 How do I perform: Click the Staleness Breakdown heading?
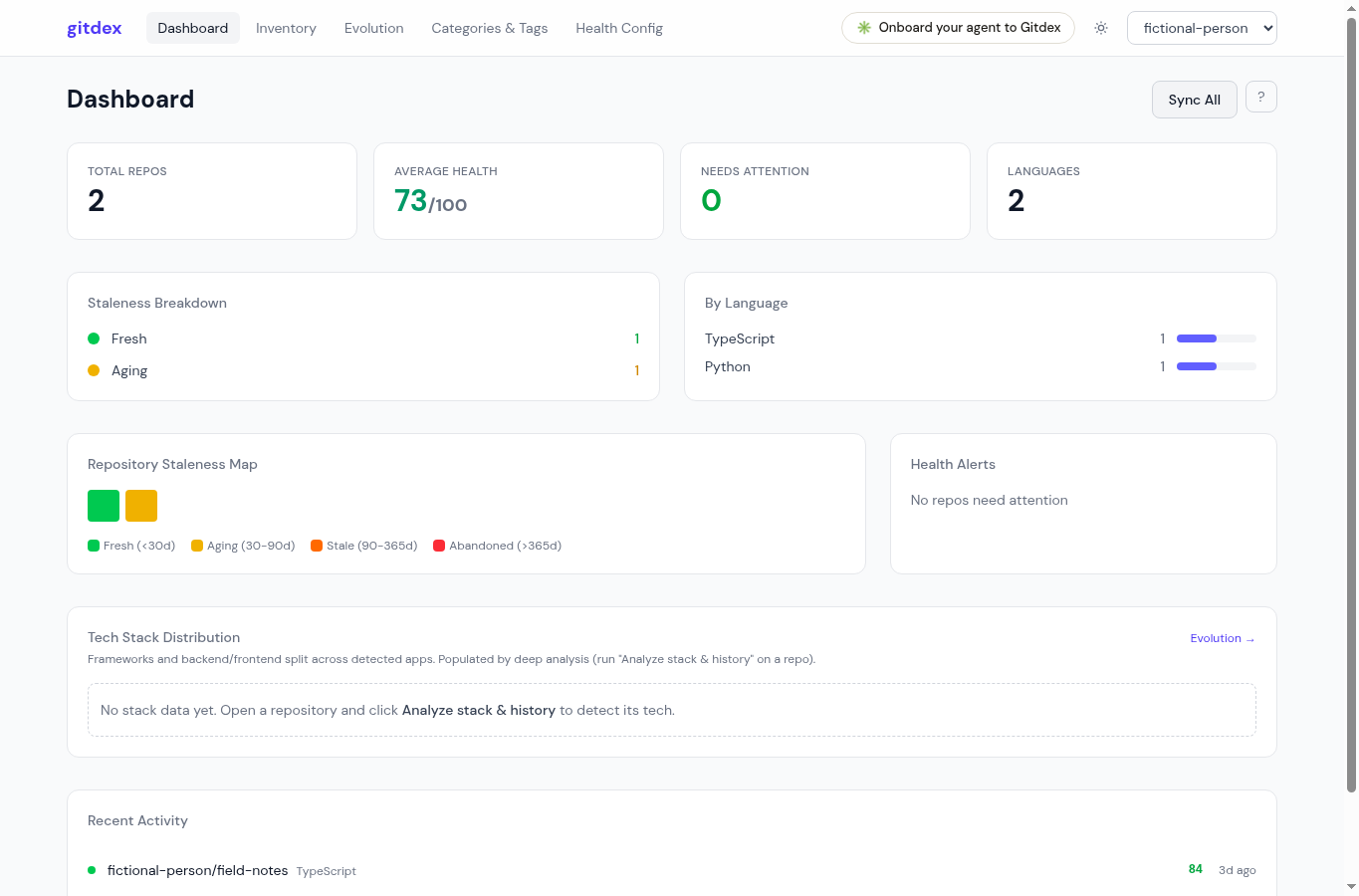[157, 303]
